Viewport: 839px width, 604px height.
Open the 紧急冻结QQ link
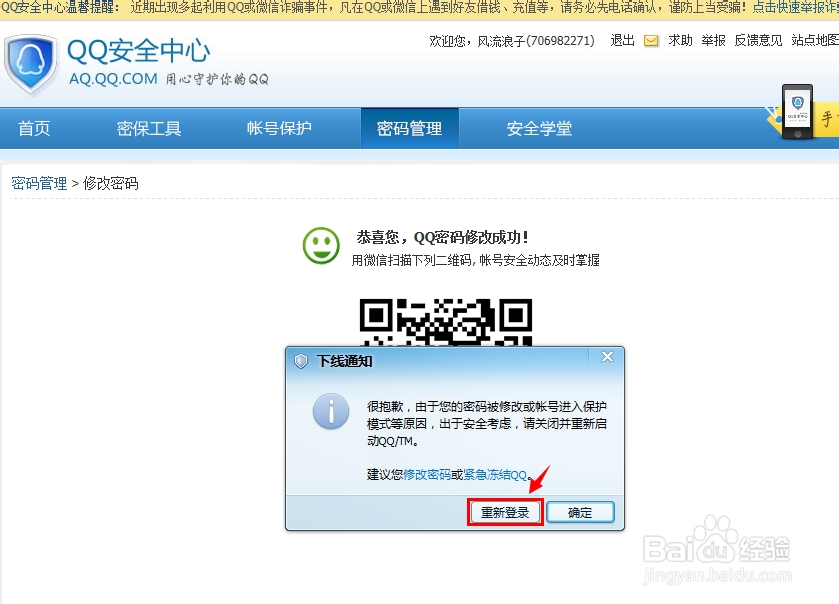point(494,475)
